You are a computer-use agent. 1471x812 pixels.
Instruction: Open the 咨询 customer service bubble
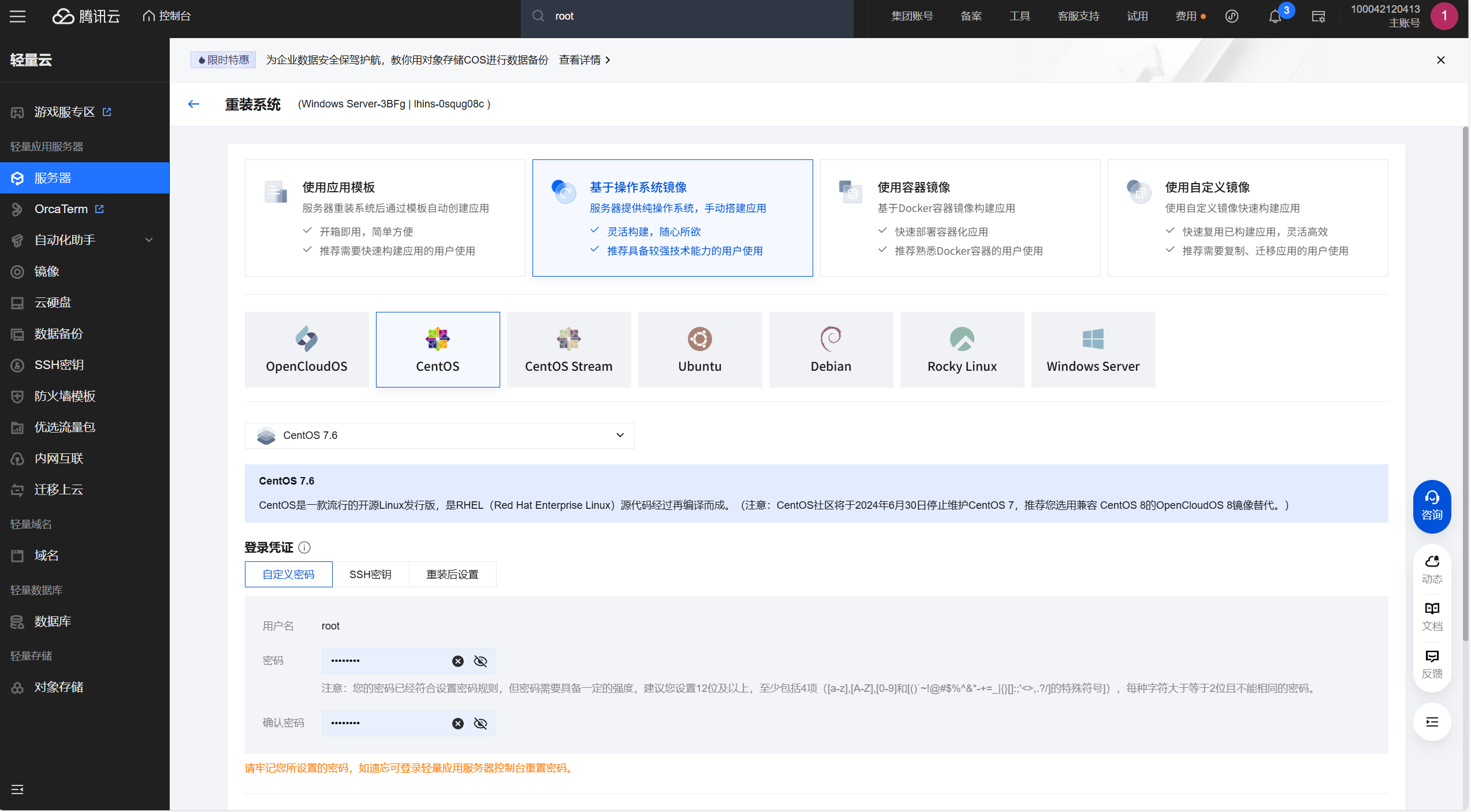pos(1431,506)
